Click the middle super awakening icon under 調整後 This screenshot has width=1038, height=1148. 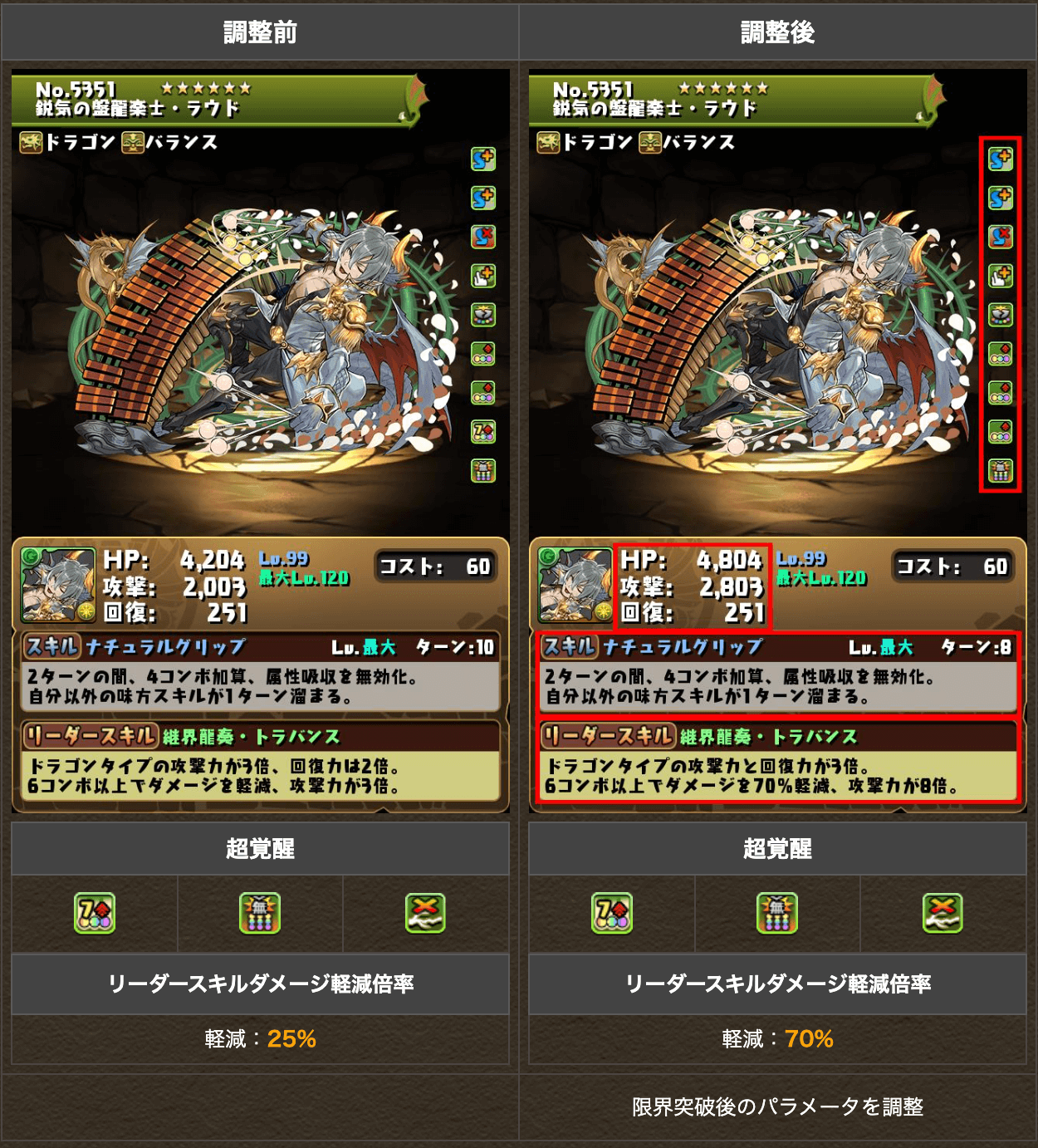point(777,913)
